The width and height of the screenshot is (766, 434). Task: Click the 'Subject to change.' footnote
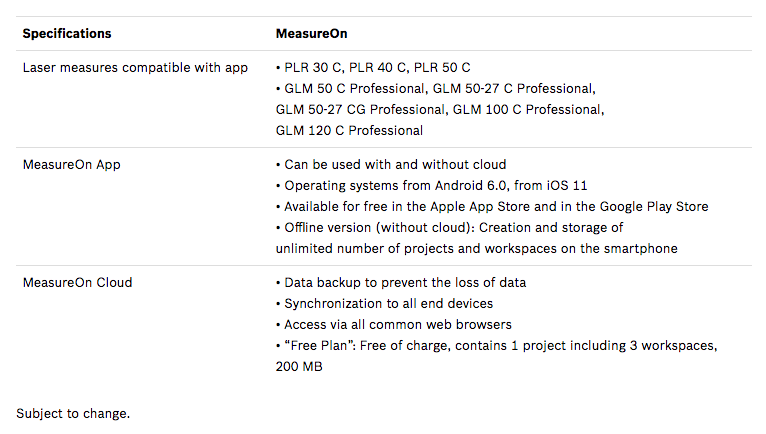tap(73, 413)
